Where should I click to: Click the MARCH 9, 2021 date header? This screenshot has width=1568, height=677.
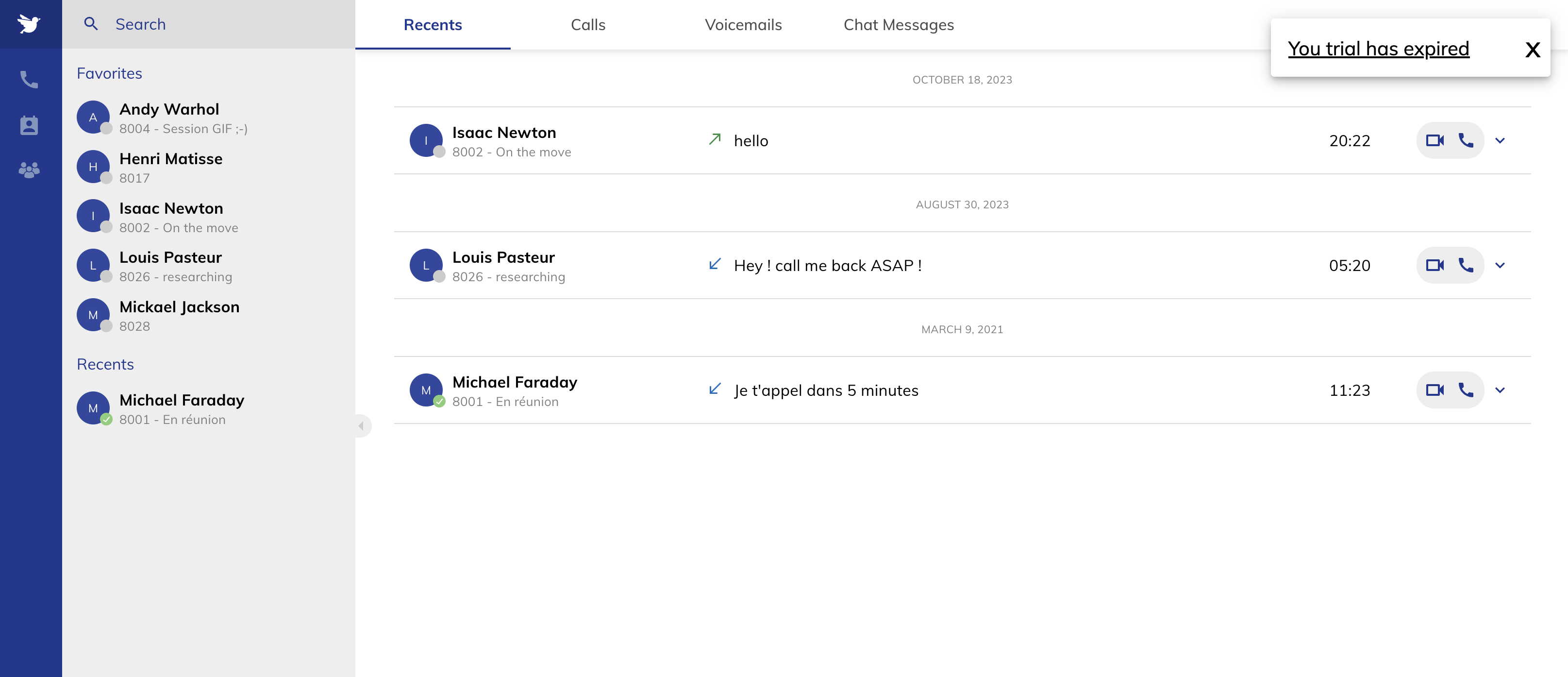pyautogui.click(x=962, y=329)
